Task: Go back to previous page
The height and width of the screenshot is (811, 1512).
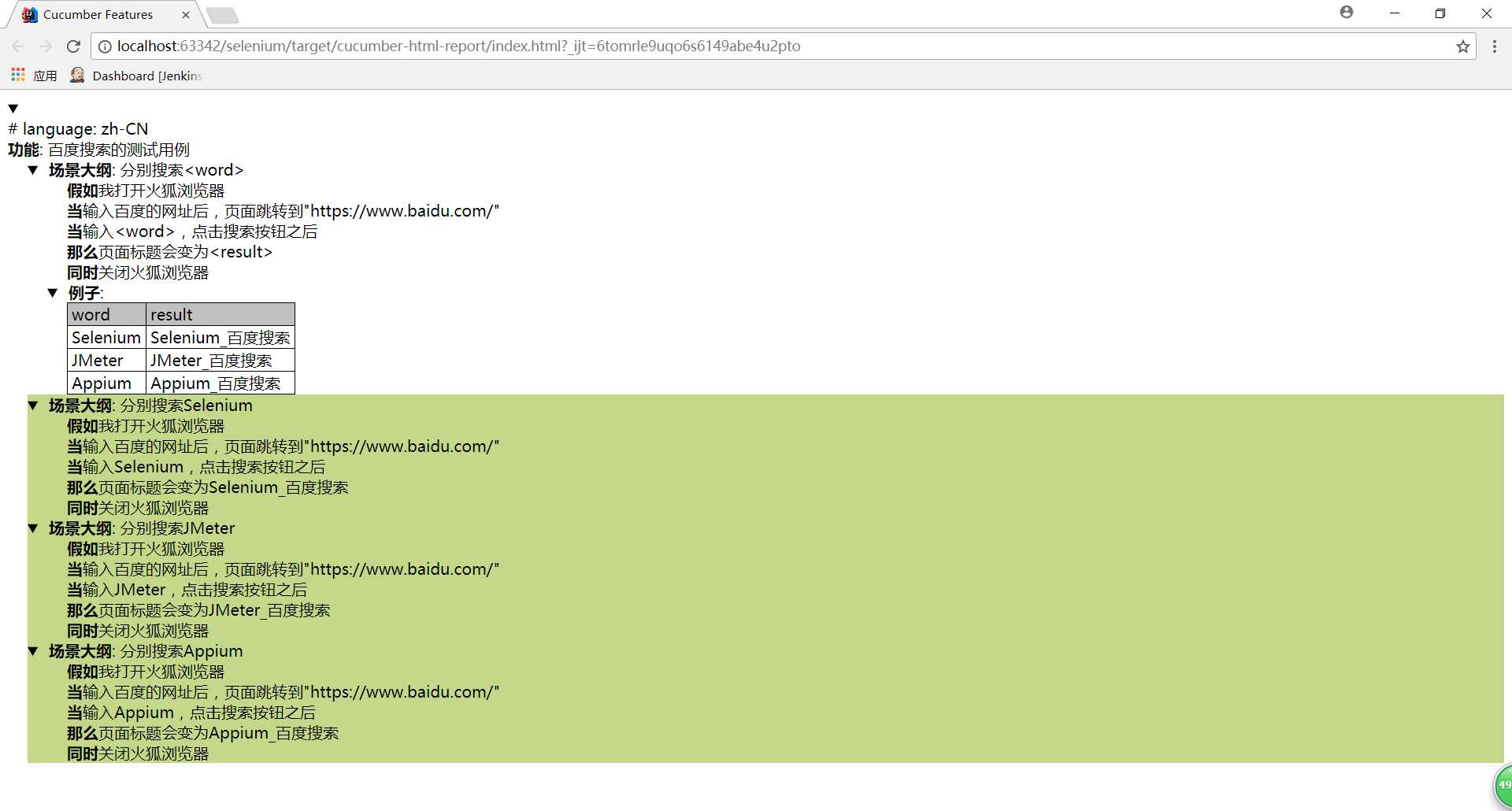Action: click(x=19, y=46)
